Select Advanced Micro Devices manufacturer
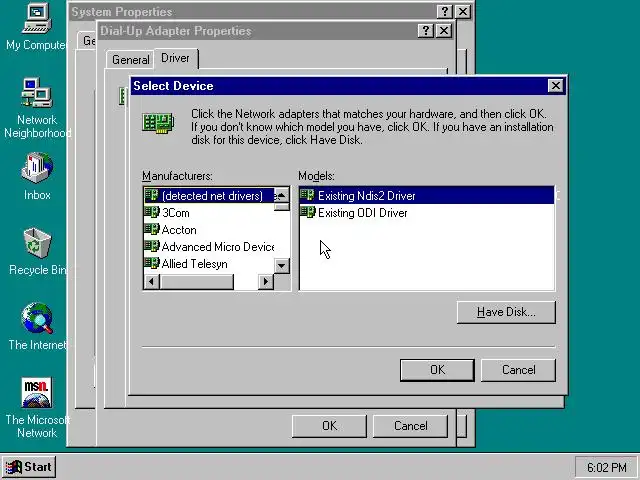The image size is (640, 480). coord(209,247)
